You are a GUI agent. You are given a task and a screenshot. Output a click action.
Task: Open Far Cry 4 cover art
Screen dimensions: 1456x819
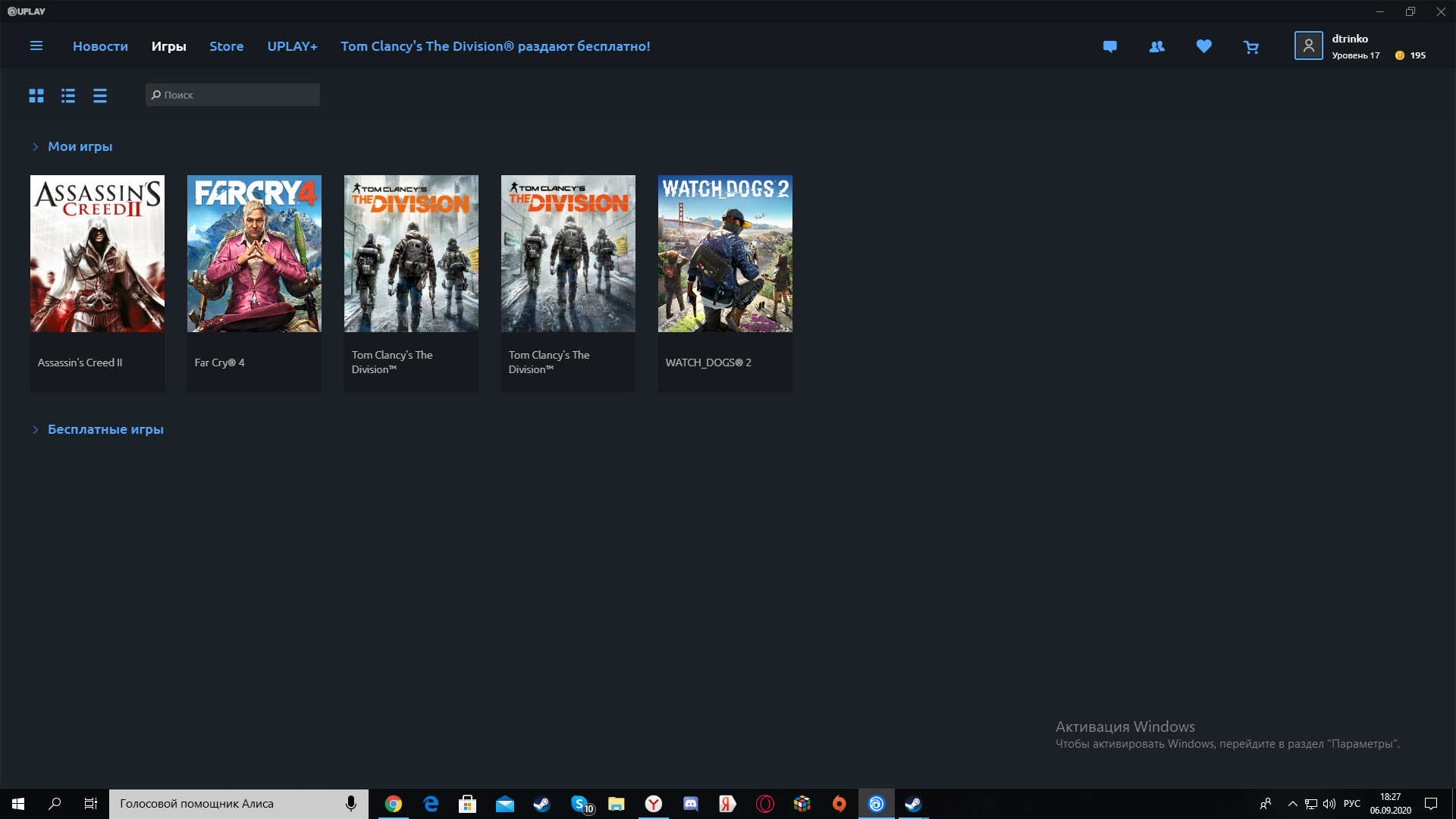coord(254,253)
